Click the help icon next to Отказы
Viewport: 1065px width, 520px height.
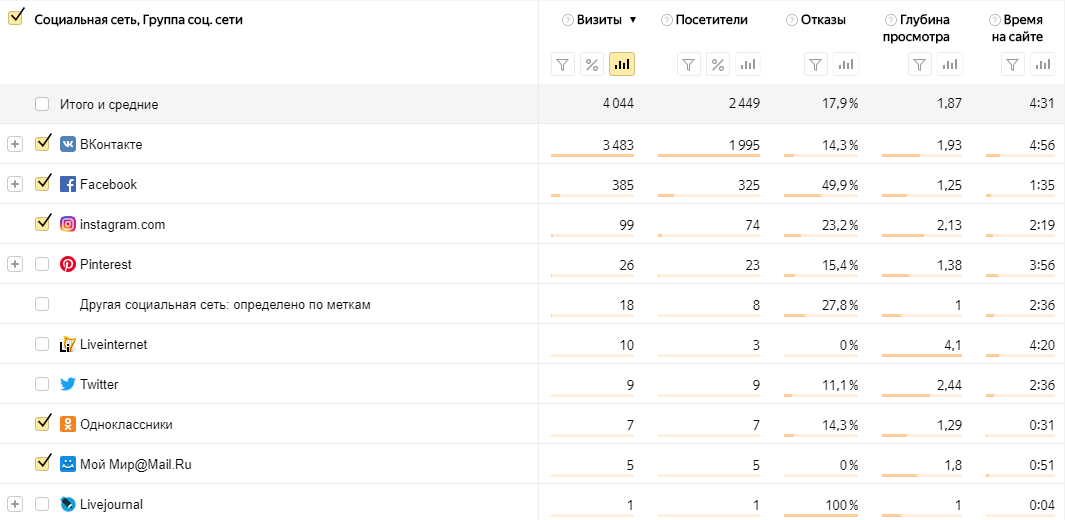point(792,20)
